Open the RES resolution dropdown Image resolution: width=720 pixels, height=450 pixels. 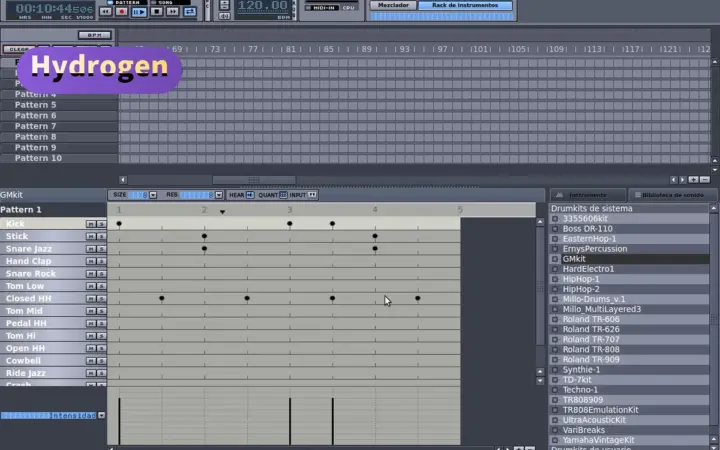coord(219,195)
